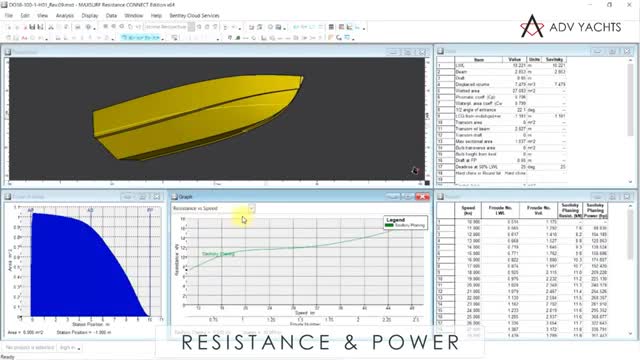Select the Displaced volume row in Data table
Image resolution: width=640 pixels, height=360 pixels.
(x=502, y=84)
